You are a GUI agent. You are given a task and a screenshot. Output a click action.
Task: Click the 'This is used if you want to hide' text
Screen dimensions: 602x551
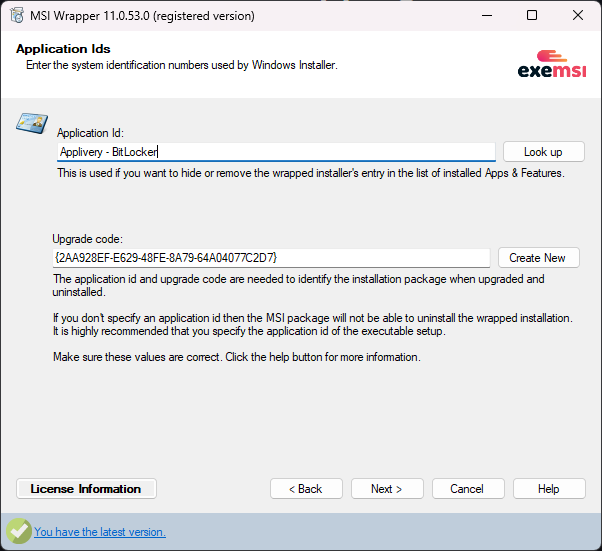pyautogui.click(x=311, y=173)
